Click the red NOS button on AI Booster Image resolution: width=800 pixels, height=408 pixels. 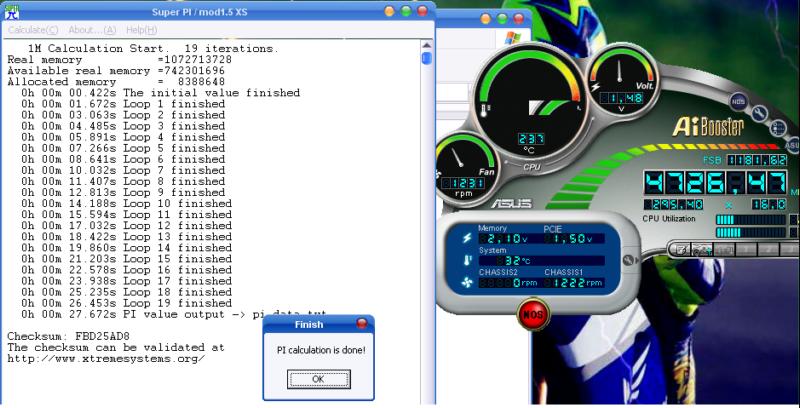[x=533, y=314]
